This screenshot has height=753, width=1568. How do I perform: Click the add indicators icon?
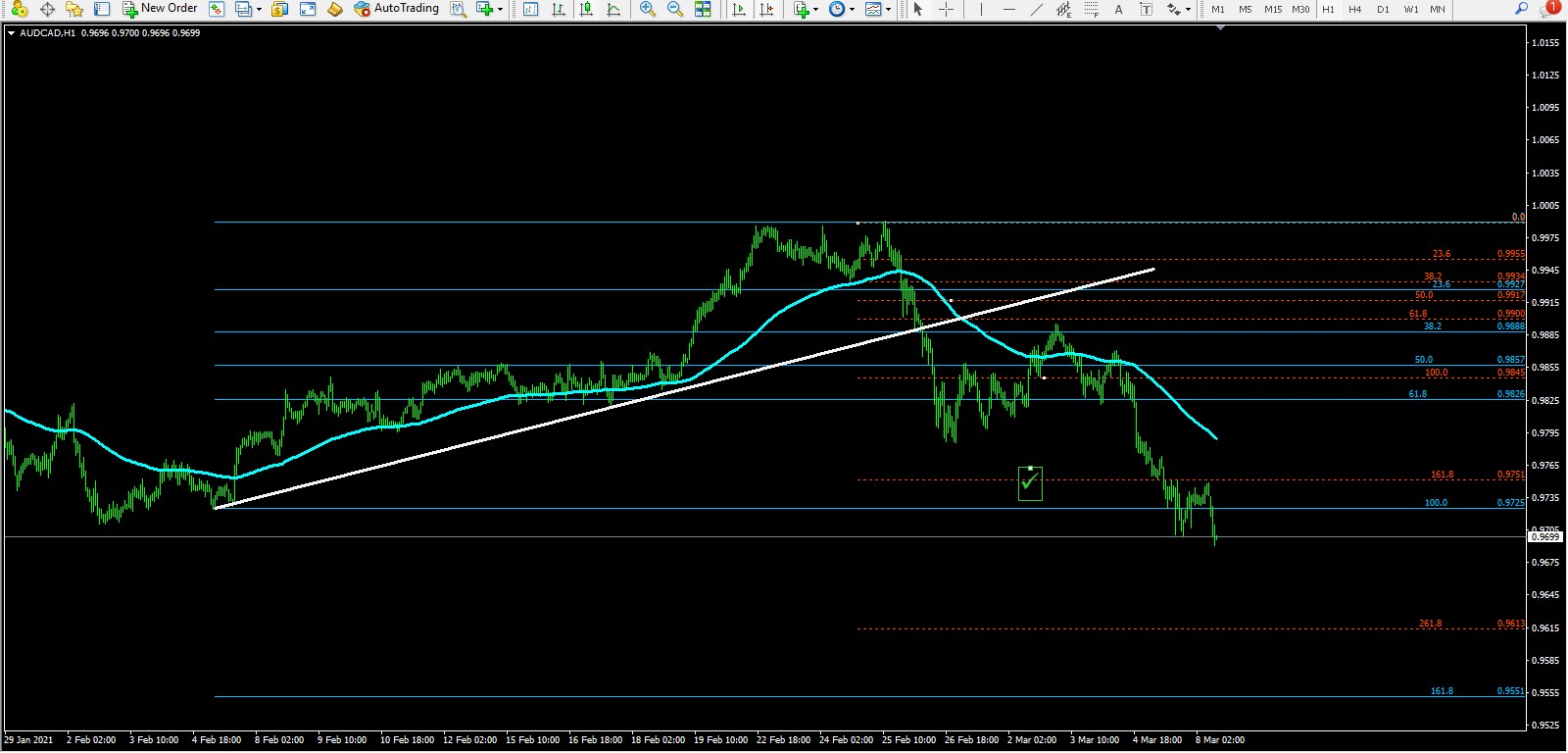click(x=802, y=9)
